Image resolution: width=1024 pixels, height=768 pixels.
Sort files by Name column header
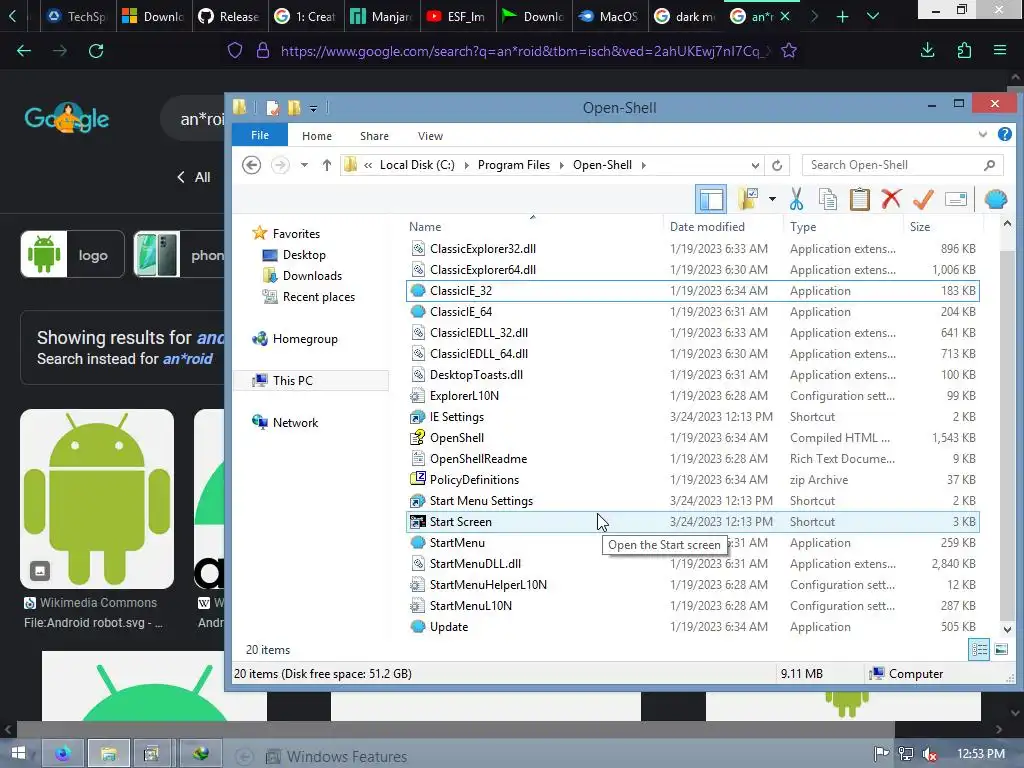click(424, 227)
